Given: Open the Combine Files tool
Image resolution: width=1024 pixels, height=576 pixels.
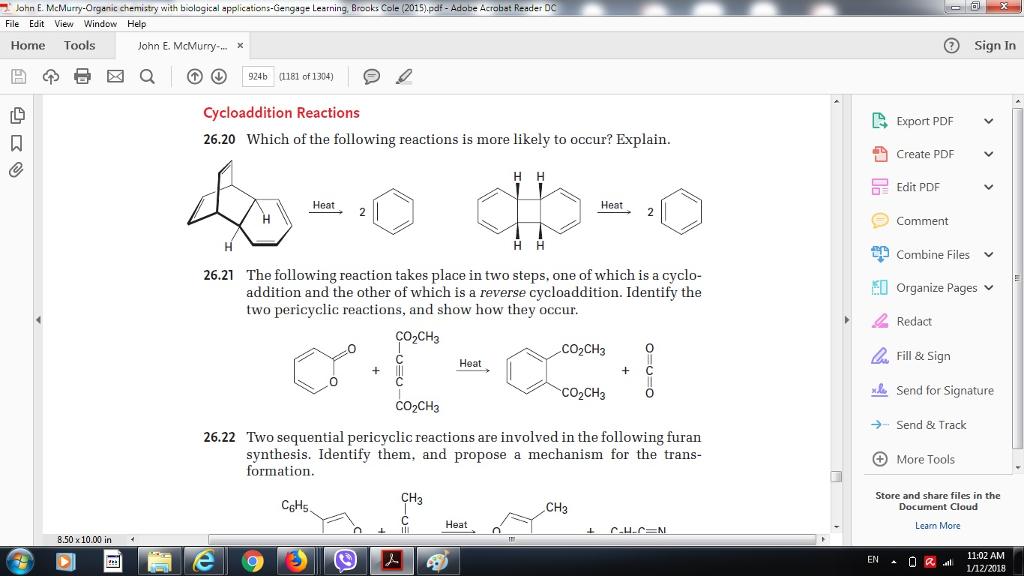Looking at the screenshot, I should (x=933, y=255).
